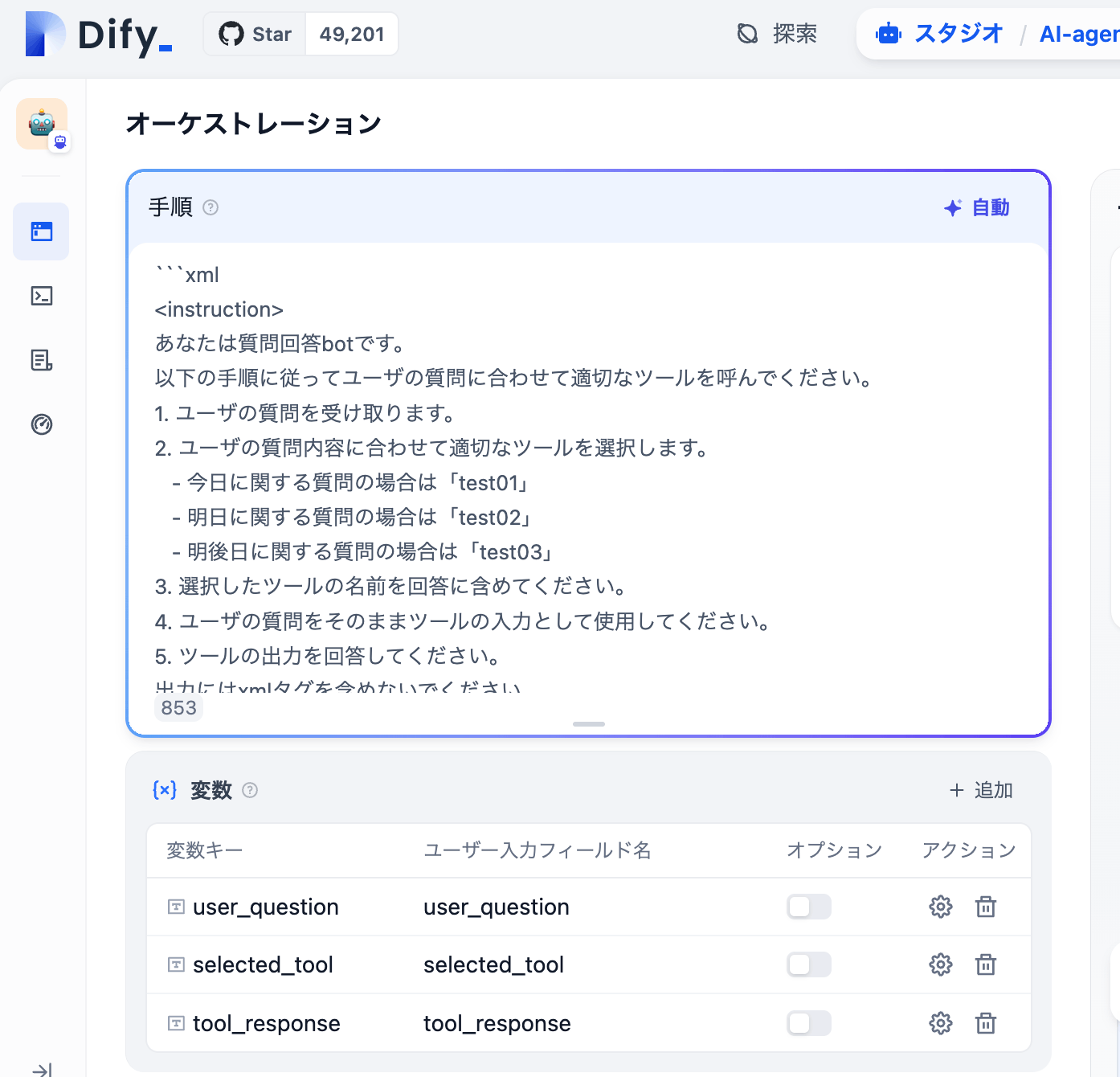The width and height of the screenshot is (1120, 1077).
Task: Delete the user_question variable
Action: [986, 907]
